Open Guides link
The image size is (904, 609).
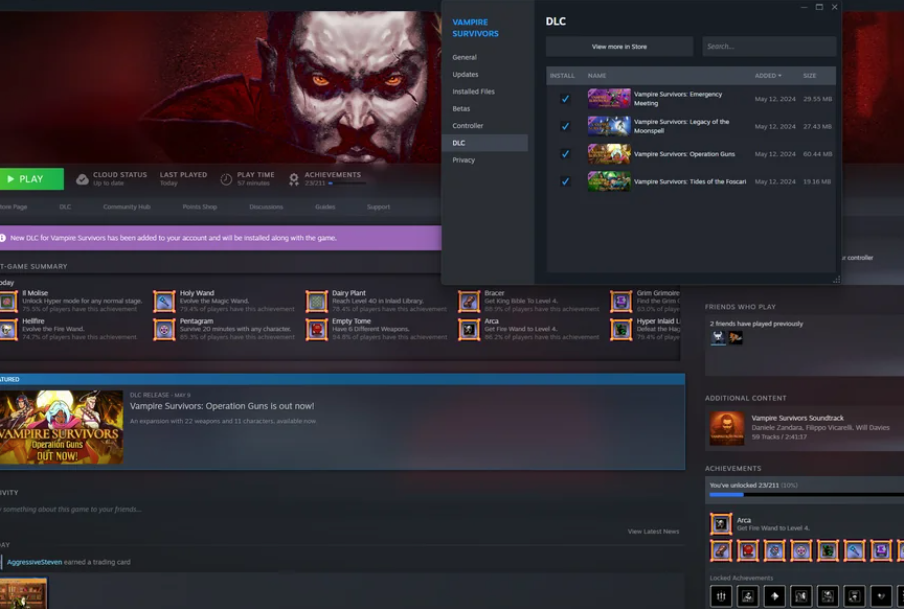(x=325, y=206)
